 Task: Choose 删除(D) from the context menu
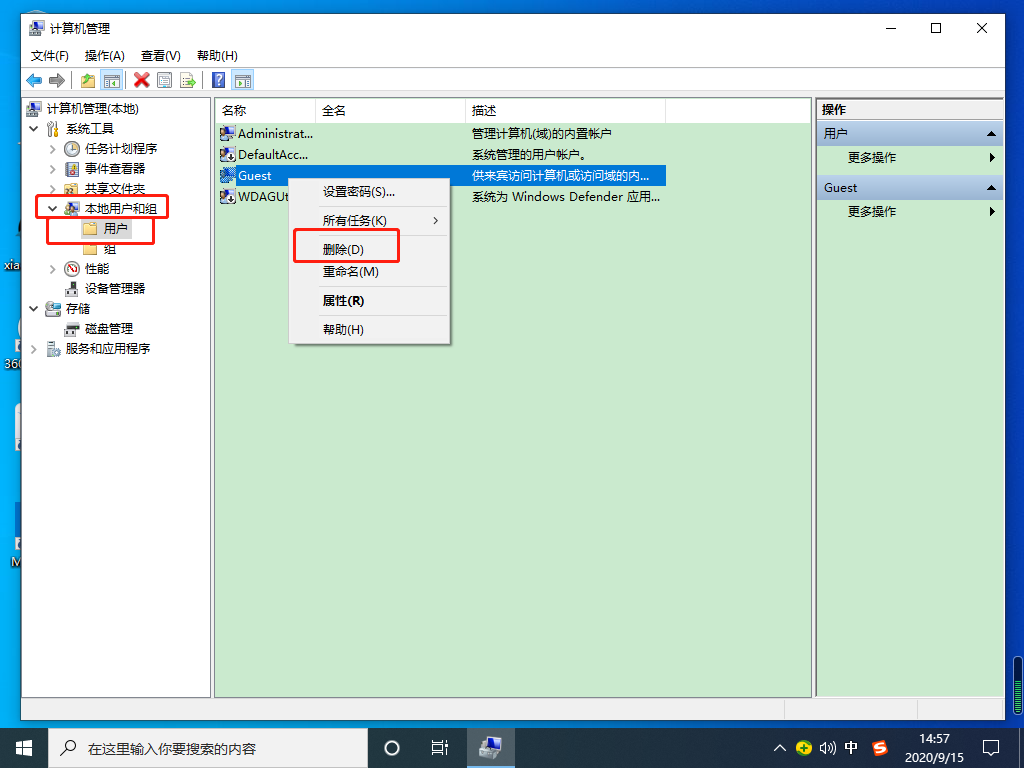pyautogui.click(x=343, y=249)
